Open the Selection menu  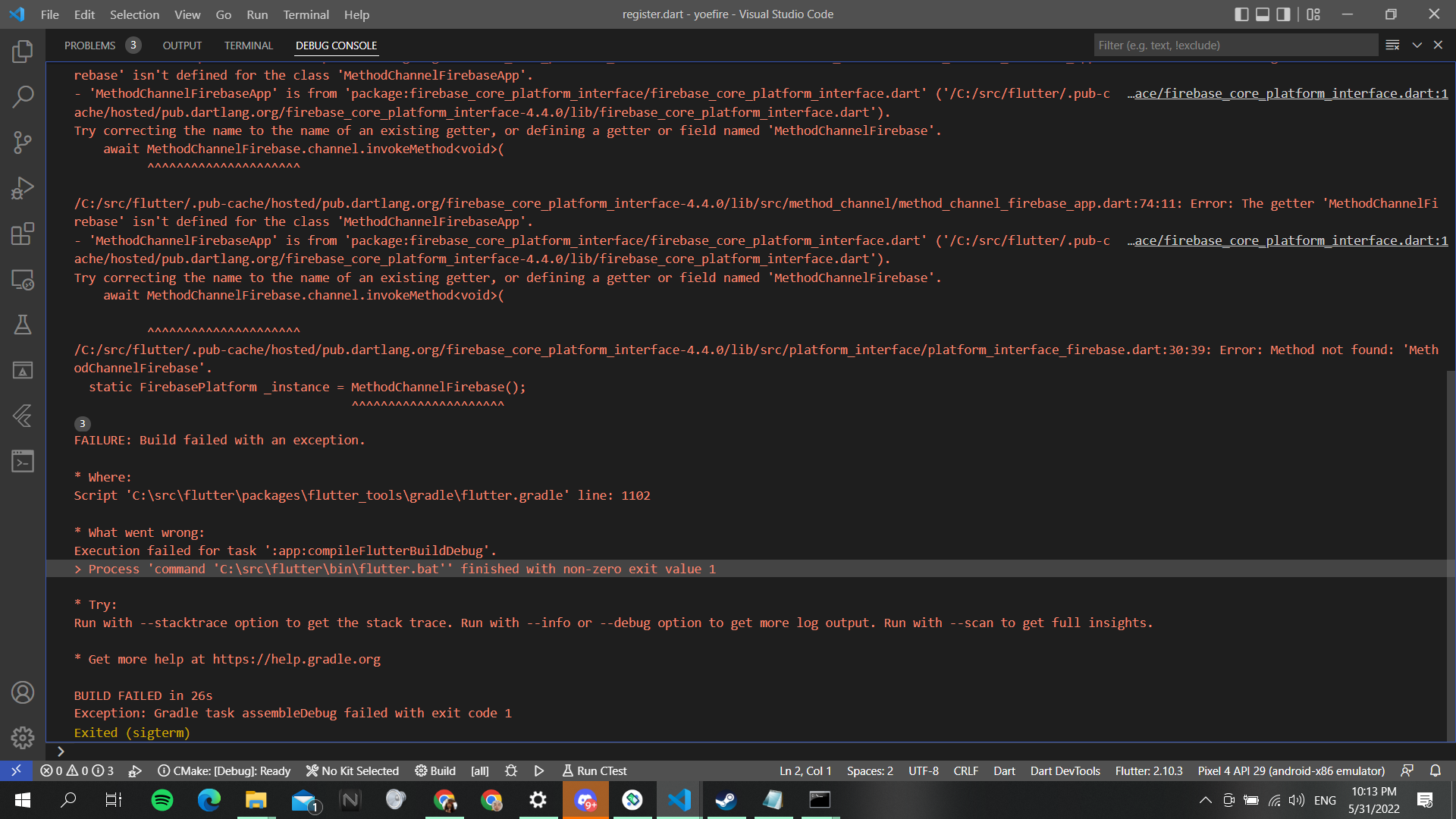click(134, 14)
